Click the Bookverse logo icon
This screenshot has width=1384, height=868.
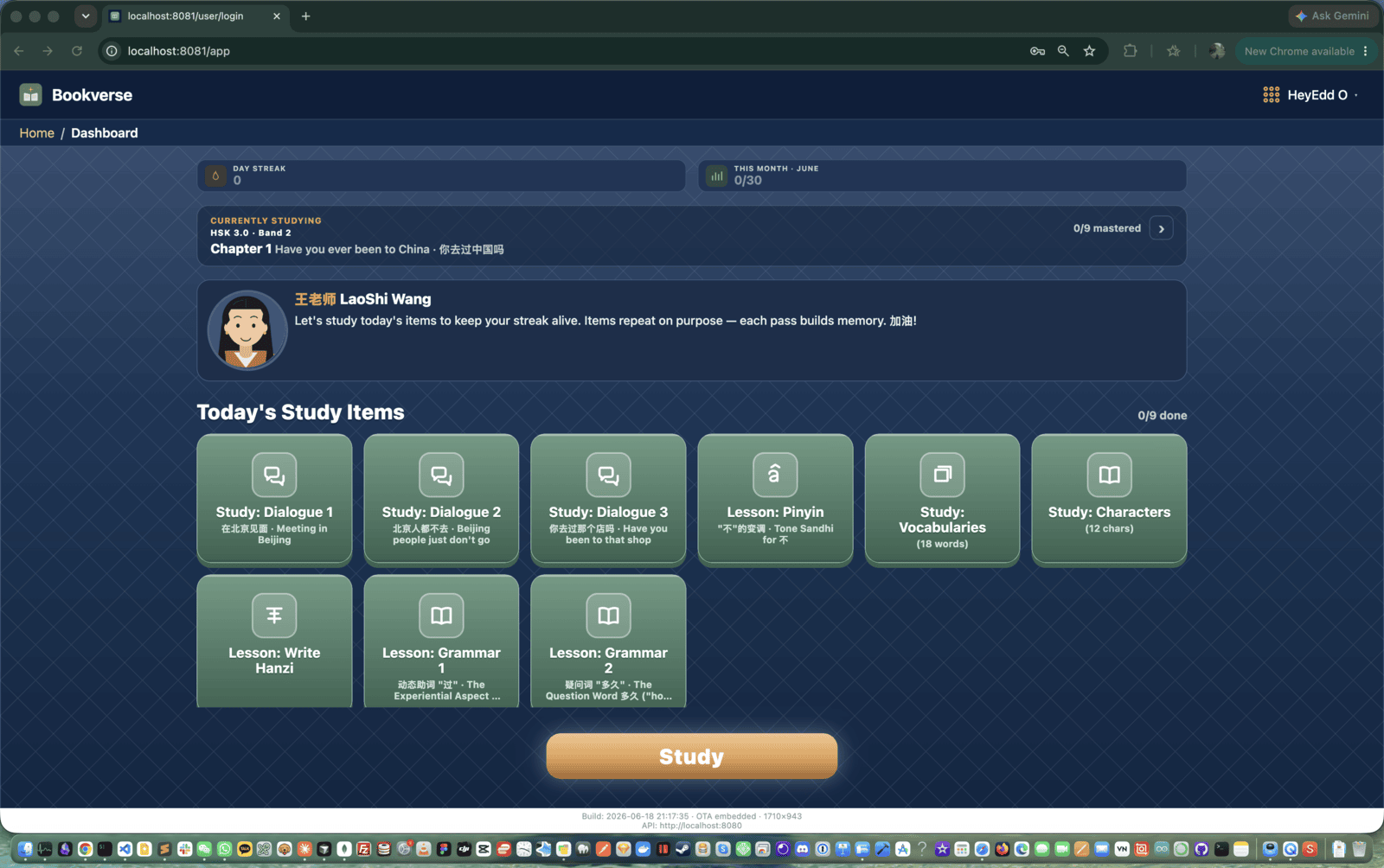pos(30,95)
